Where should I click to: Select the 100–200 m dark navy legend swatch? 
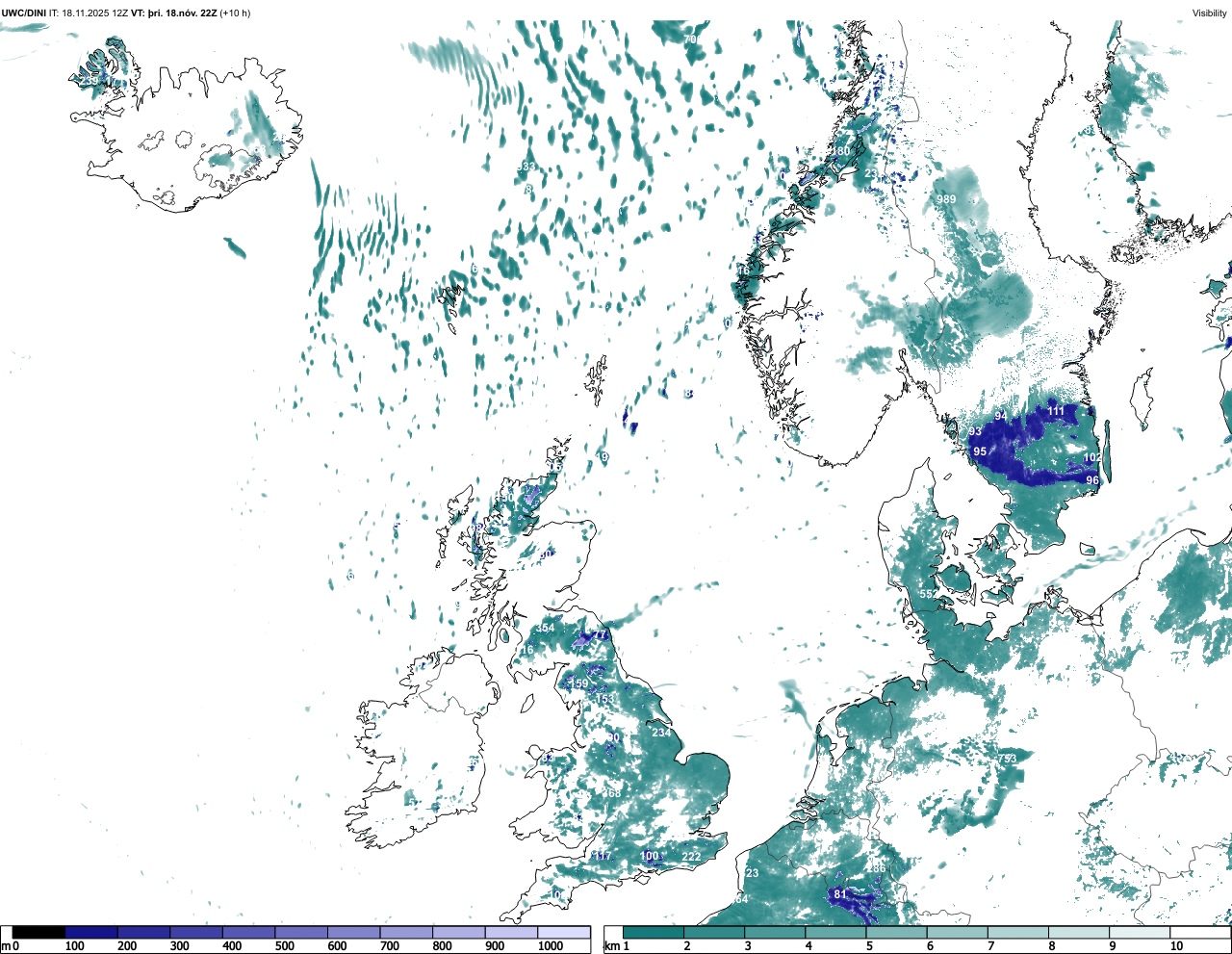point(91,933)
